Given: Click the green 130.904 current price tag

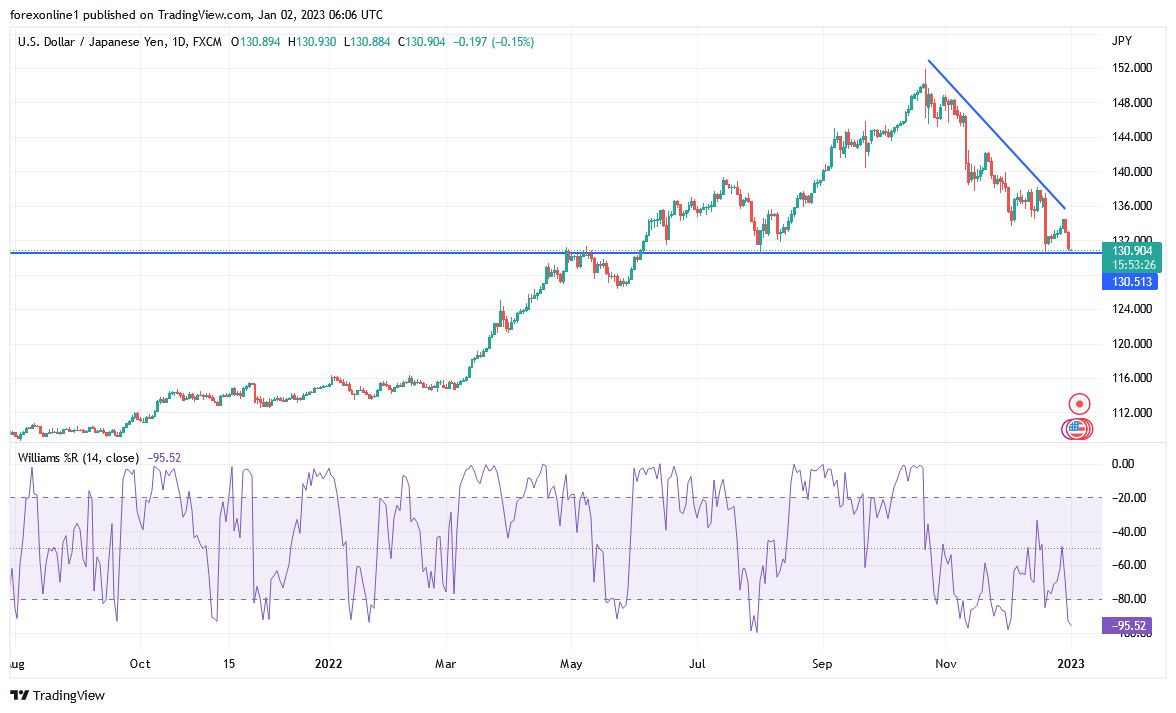Looking at the screenshot, I should pyautogui.click(x=1132, y=250).
